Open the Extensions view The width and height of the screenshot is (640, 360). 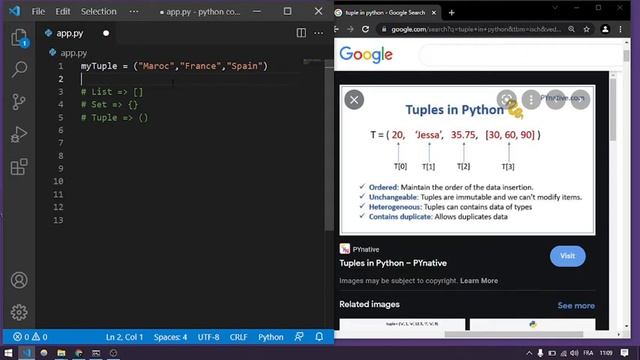[19, 167]
